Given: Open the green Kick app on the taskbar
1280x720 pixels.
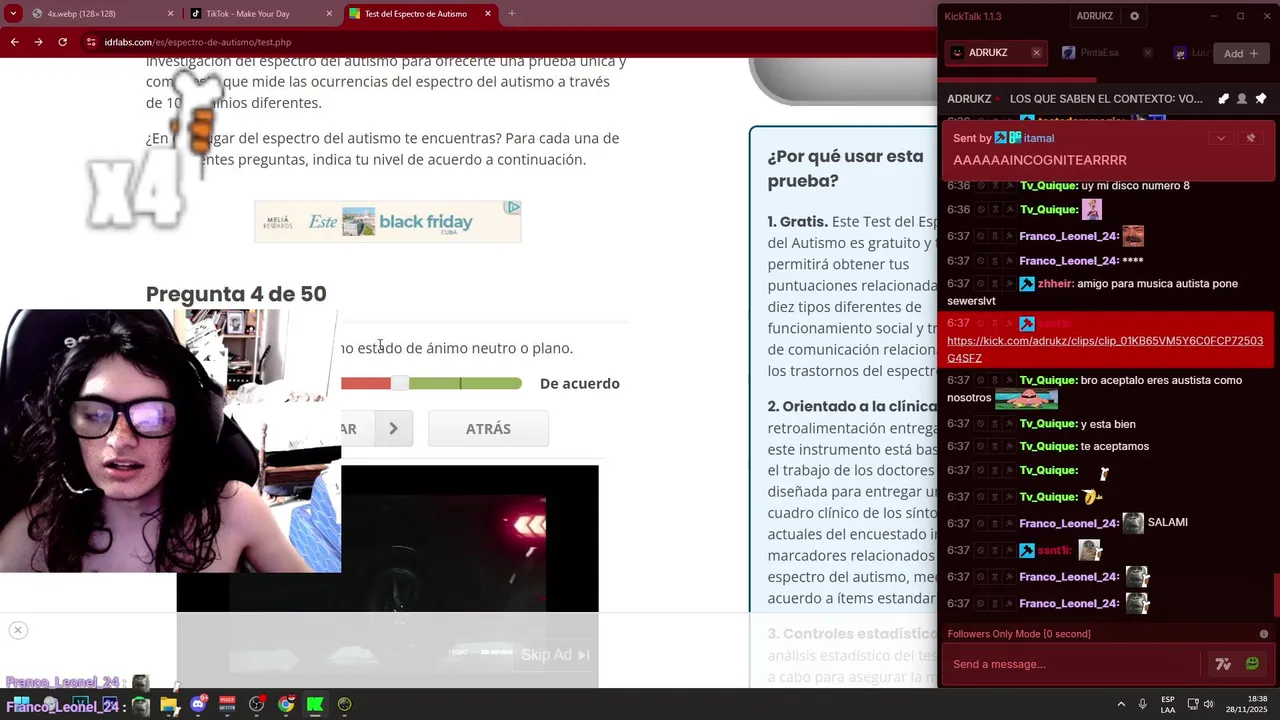Looking at the screenshot, I should click(315, 705).
